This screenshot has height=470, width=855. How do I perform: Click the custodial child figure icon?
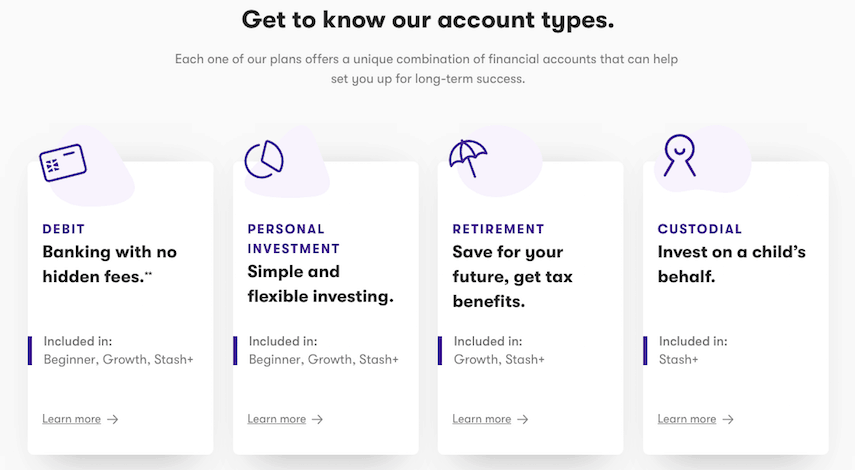coord(679,155)
